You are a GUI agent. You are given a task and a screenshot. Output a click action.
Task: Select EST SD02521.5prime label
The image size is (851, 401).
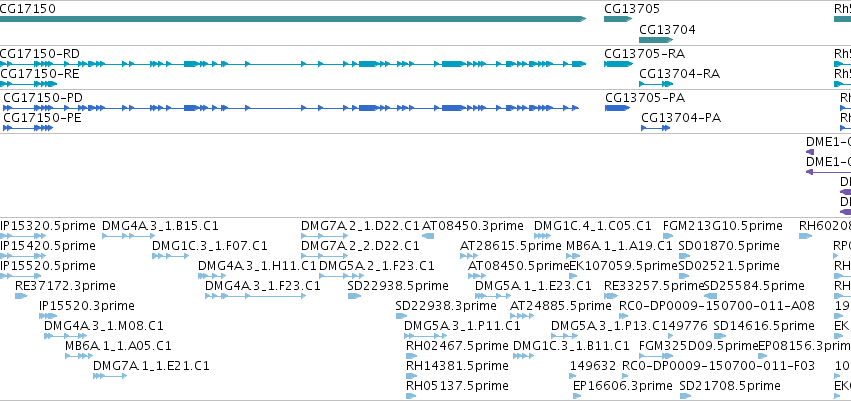click(x=729, y=266)
